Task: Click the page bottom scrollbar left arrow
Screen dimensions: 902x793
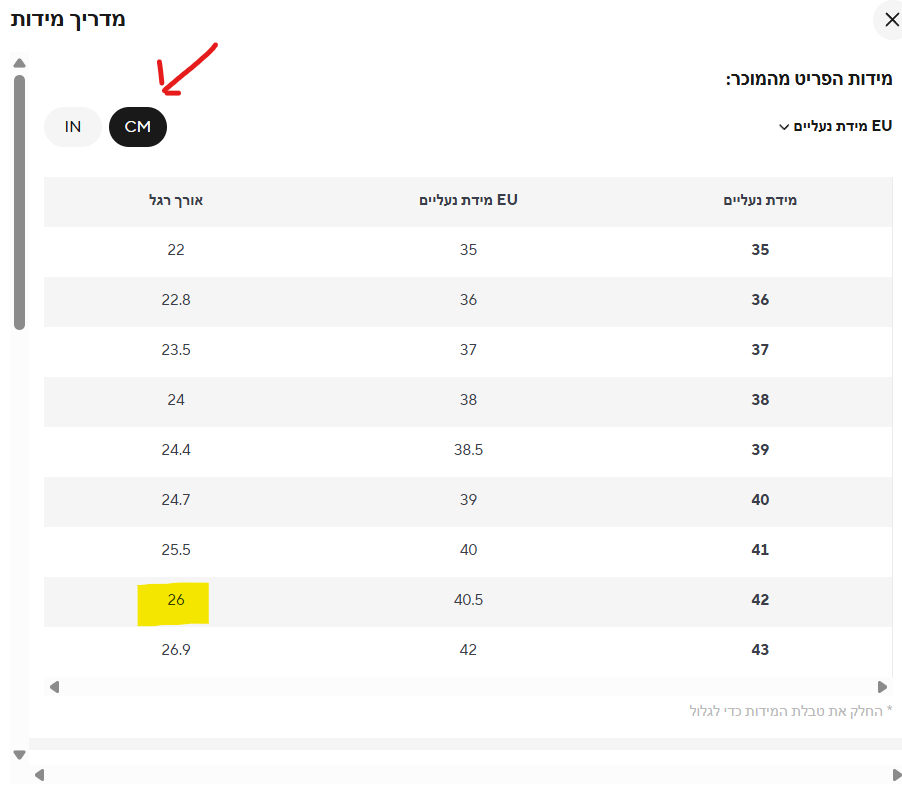Action: (40, 774)
